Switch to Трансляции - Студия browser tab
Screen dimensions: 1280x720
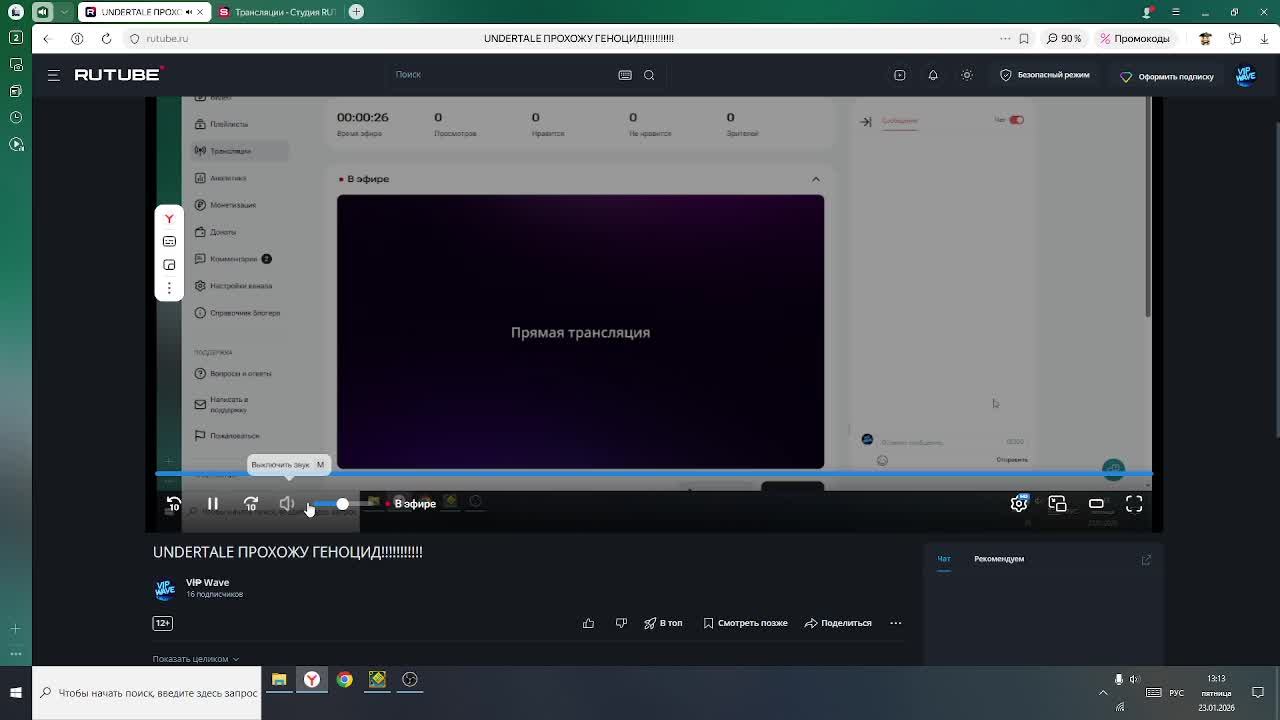coord(277,12)
